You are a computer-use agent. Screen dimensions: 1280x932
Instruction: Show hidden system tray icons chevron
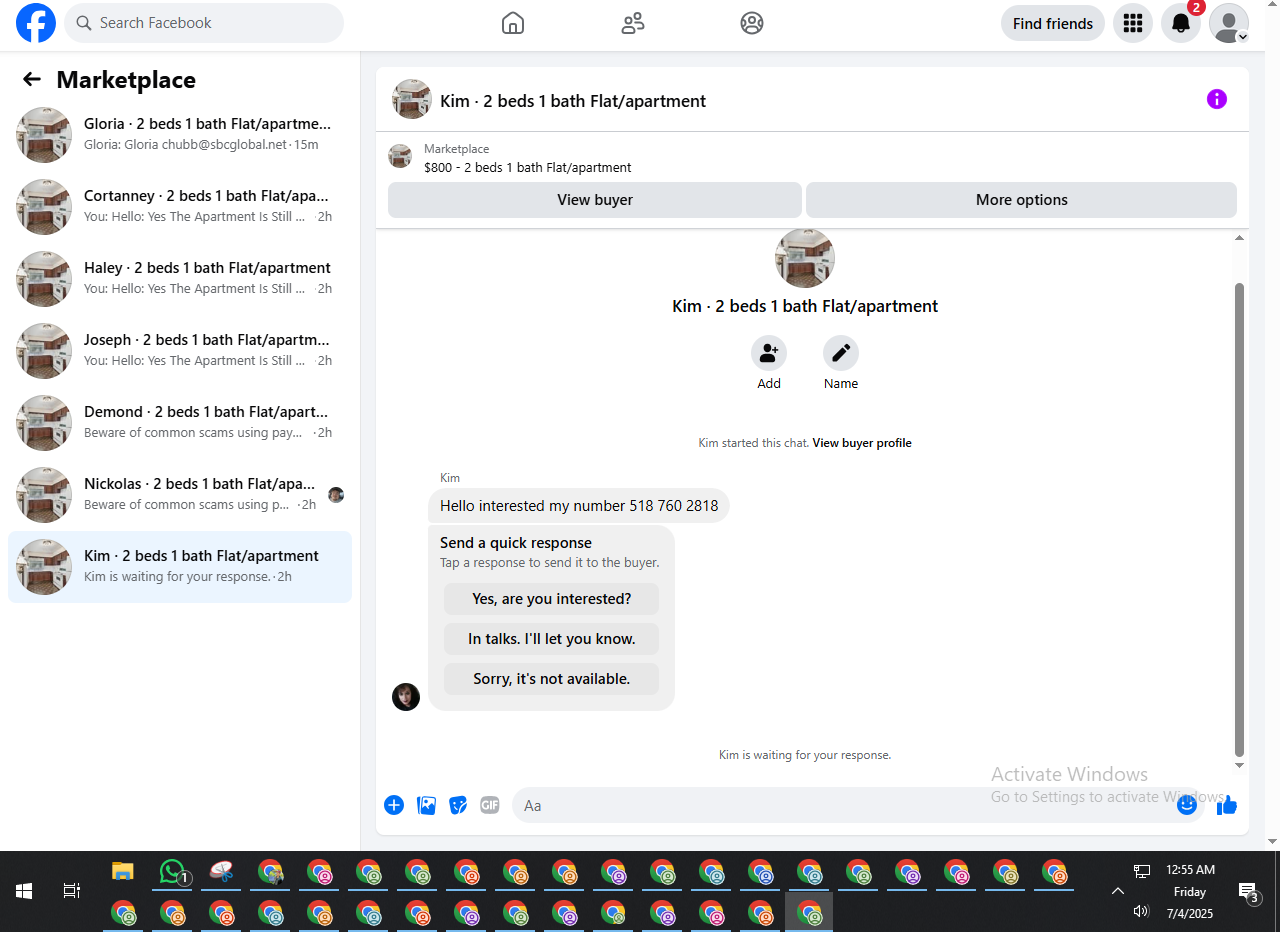point(1118,891)
